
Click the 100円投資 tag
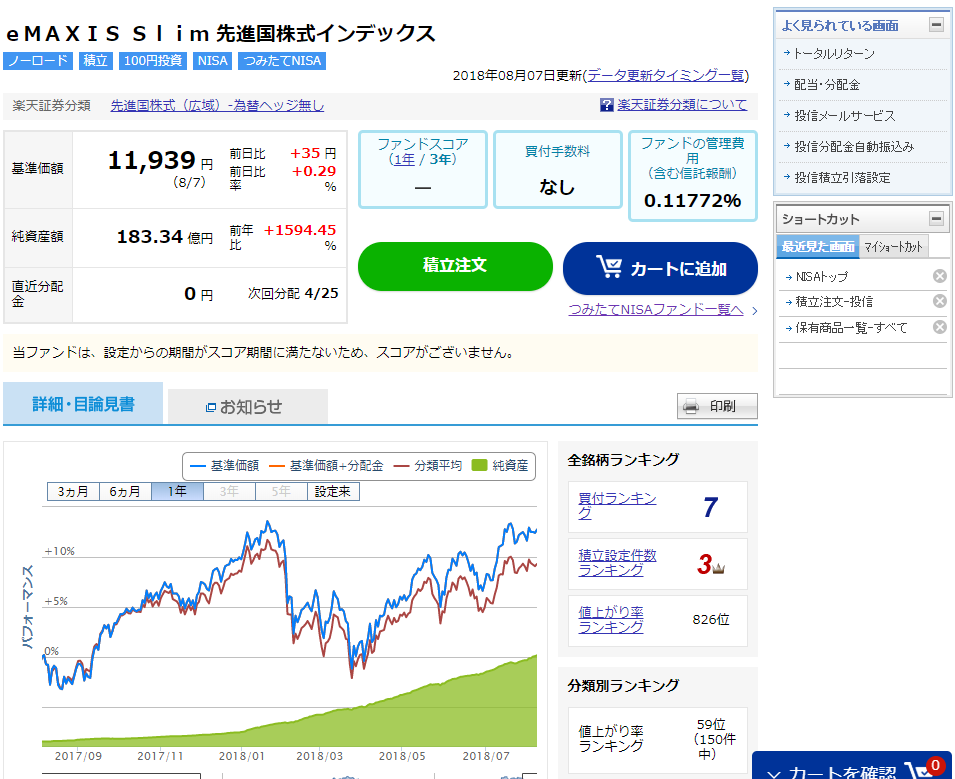pyautogui.click(x=153, y=61)
